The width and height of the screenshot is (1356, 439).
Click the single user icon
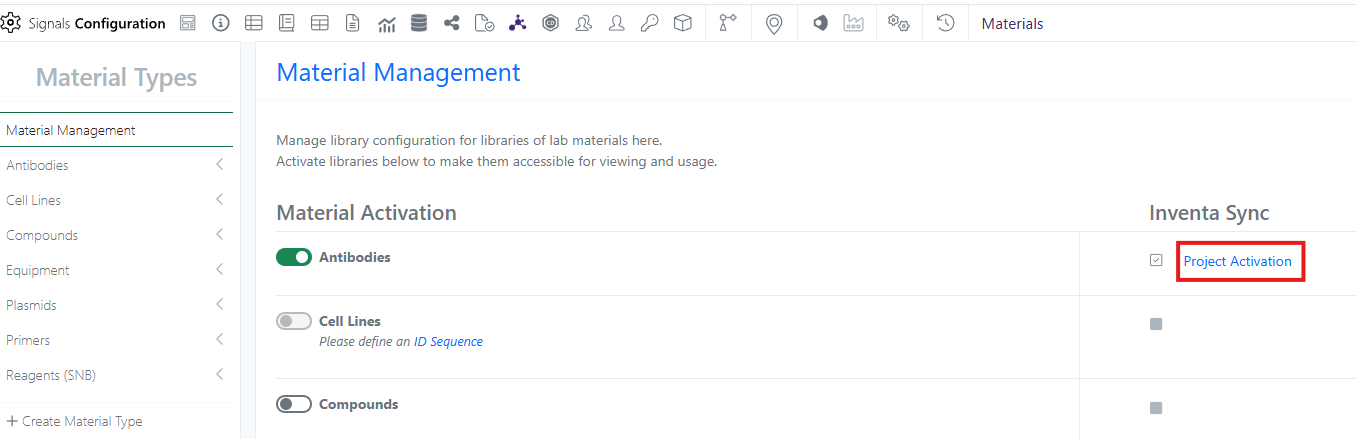(617, 23)
